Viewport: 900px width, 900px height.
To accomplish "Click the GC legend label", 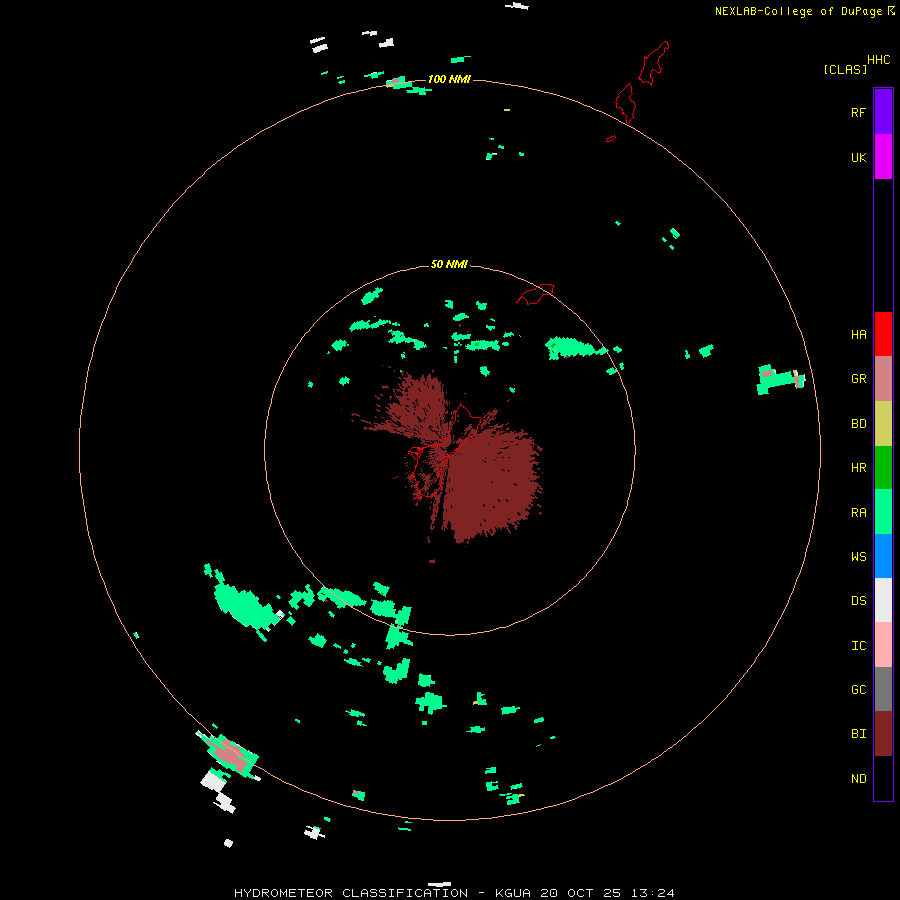I will point(858,690).
